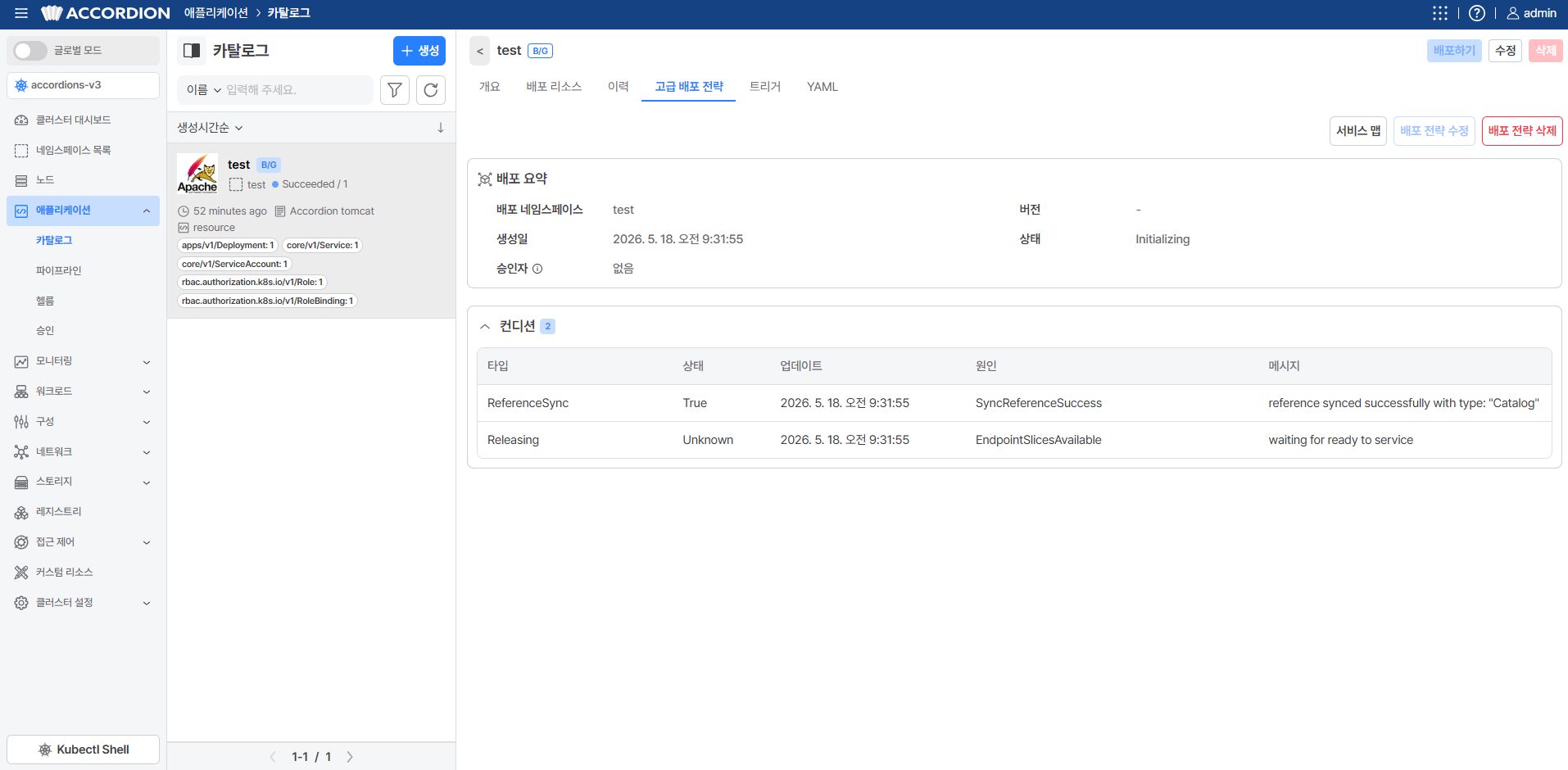Switch to the 개요 tab

[x=490, y=87]
